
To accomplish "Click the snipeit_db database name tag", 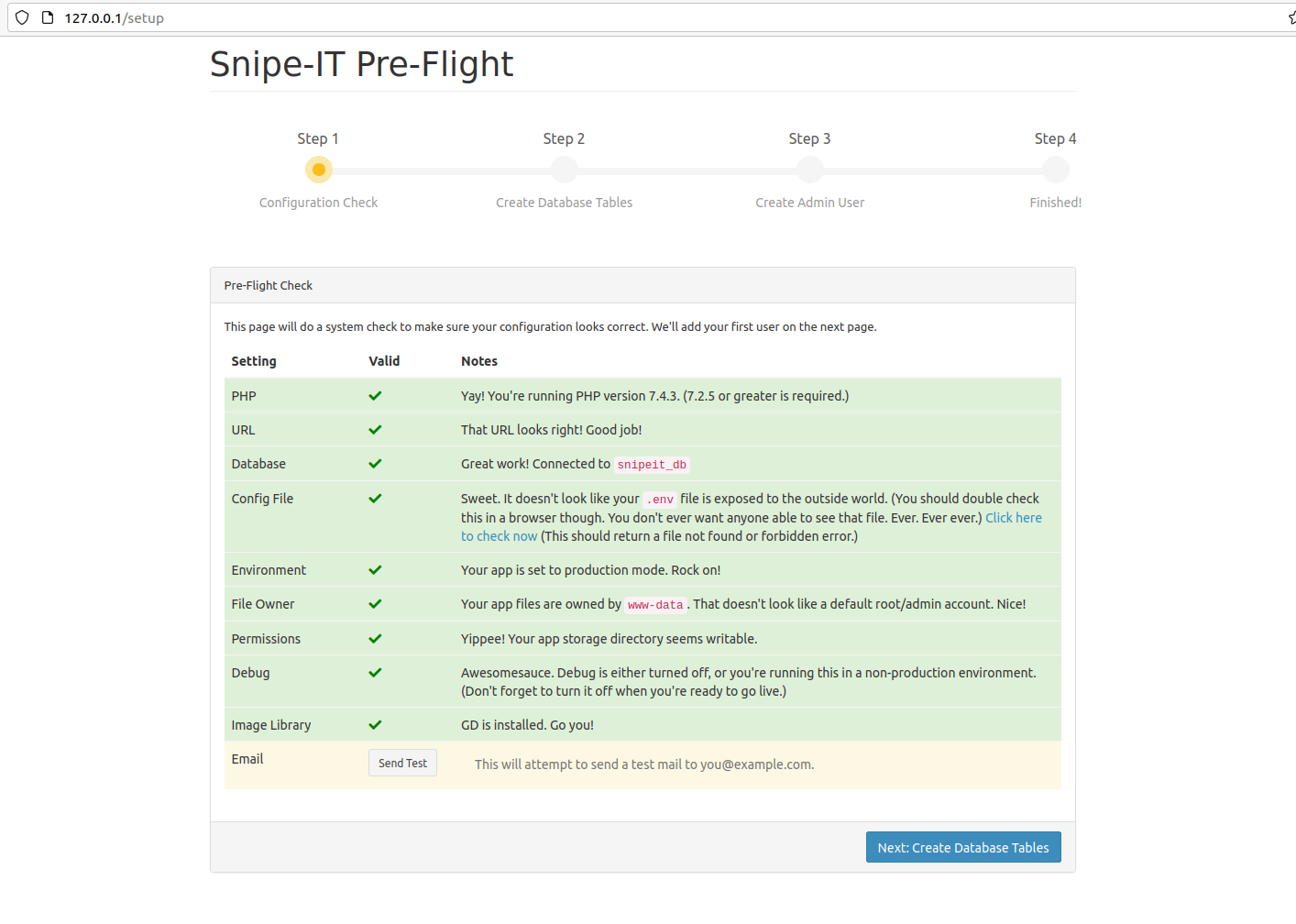I will pos(652,465).
